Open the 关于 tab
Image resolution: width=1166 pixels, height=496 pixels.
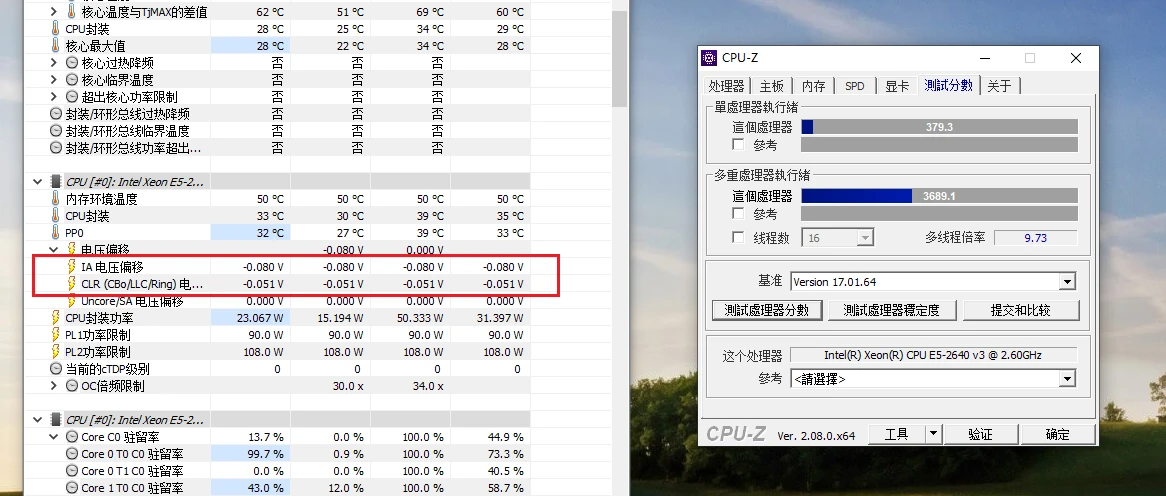[x=999, y=86]
